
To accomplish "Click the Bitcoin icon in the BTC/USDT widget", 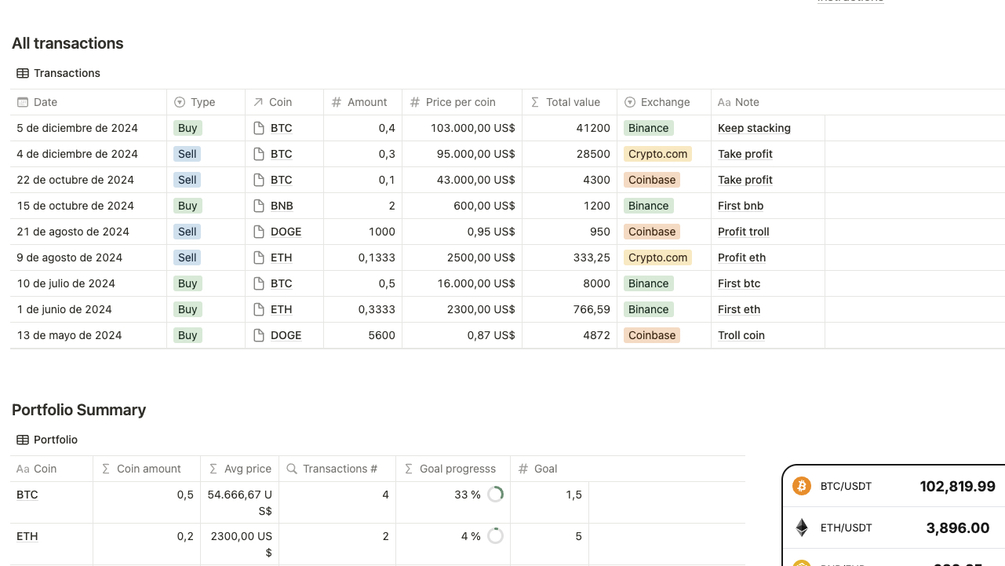I will pos(801,486).
